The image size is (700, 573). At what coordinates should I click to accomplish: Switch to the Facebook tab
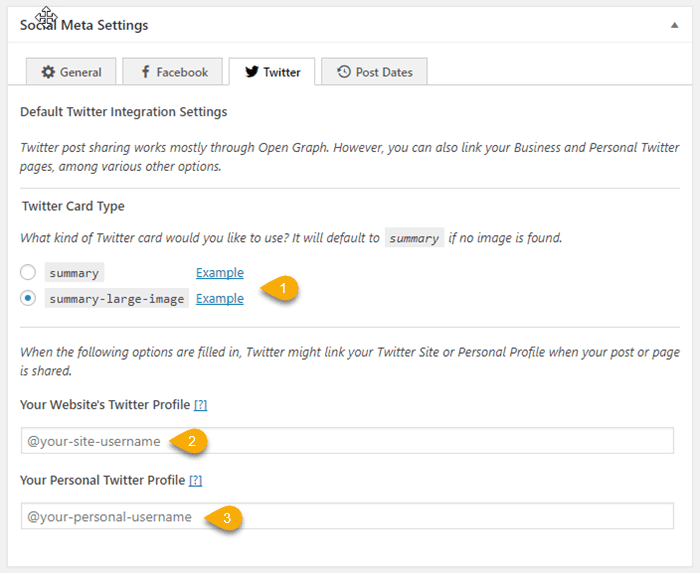[174, 72]
